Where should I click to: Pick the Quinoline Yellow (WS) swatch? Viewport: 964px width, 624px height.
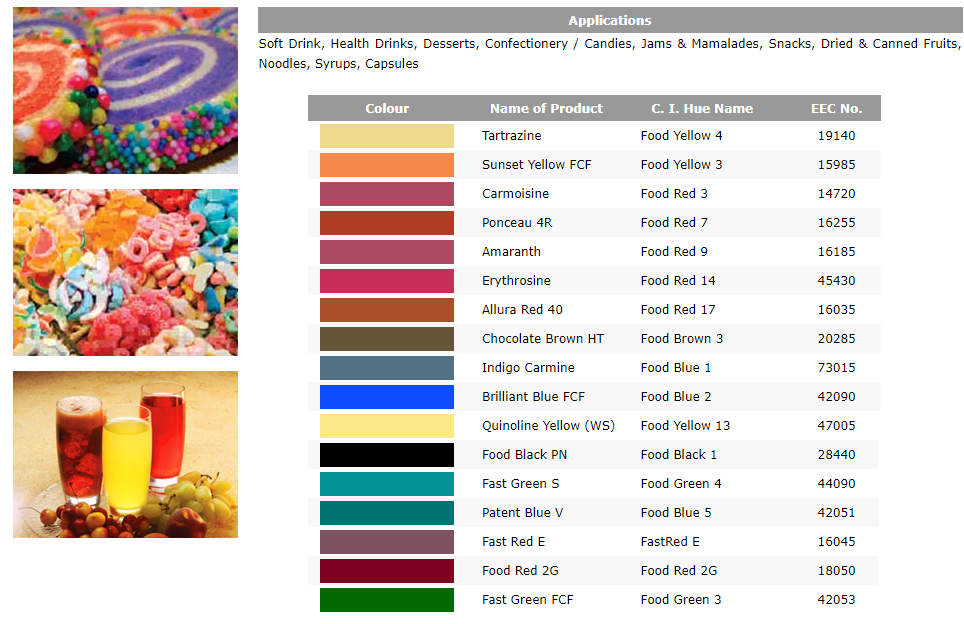click(x=387, y=425)
